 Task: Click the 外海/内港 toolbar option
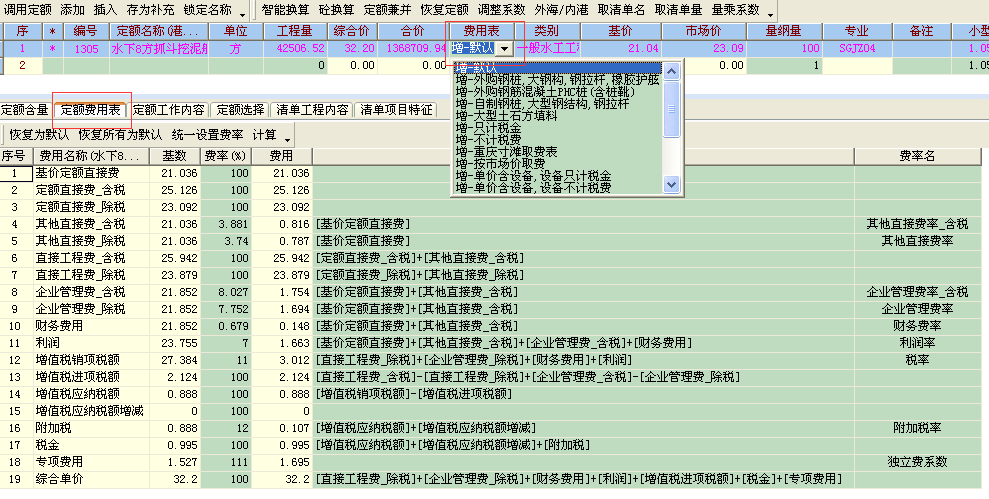(562, 9)
